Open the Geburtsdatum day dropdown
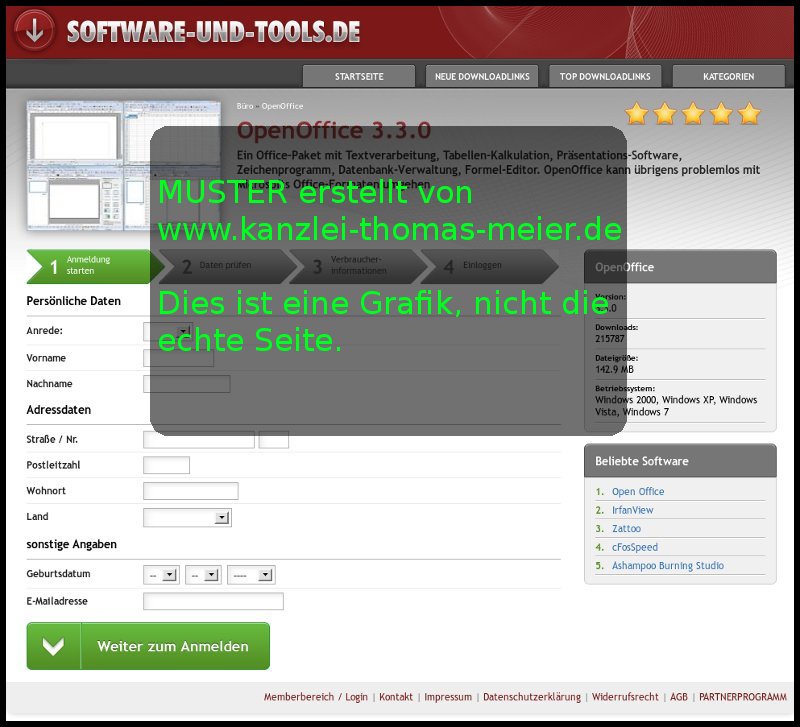This screenshot has height=727, width=800. click(161, 575)
